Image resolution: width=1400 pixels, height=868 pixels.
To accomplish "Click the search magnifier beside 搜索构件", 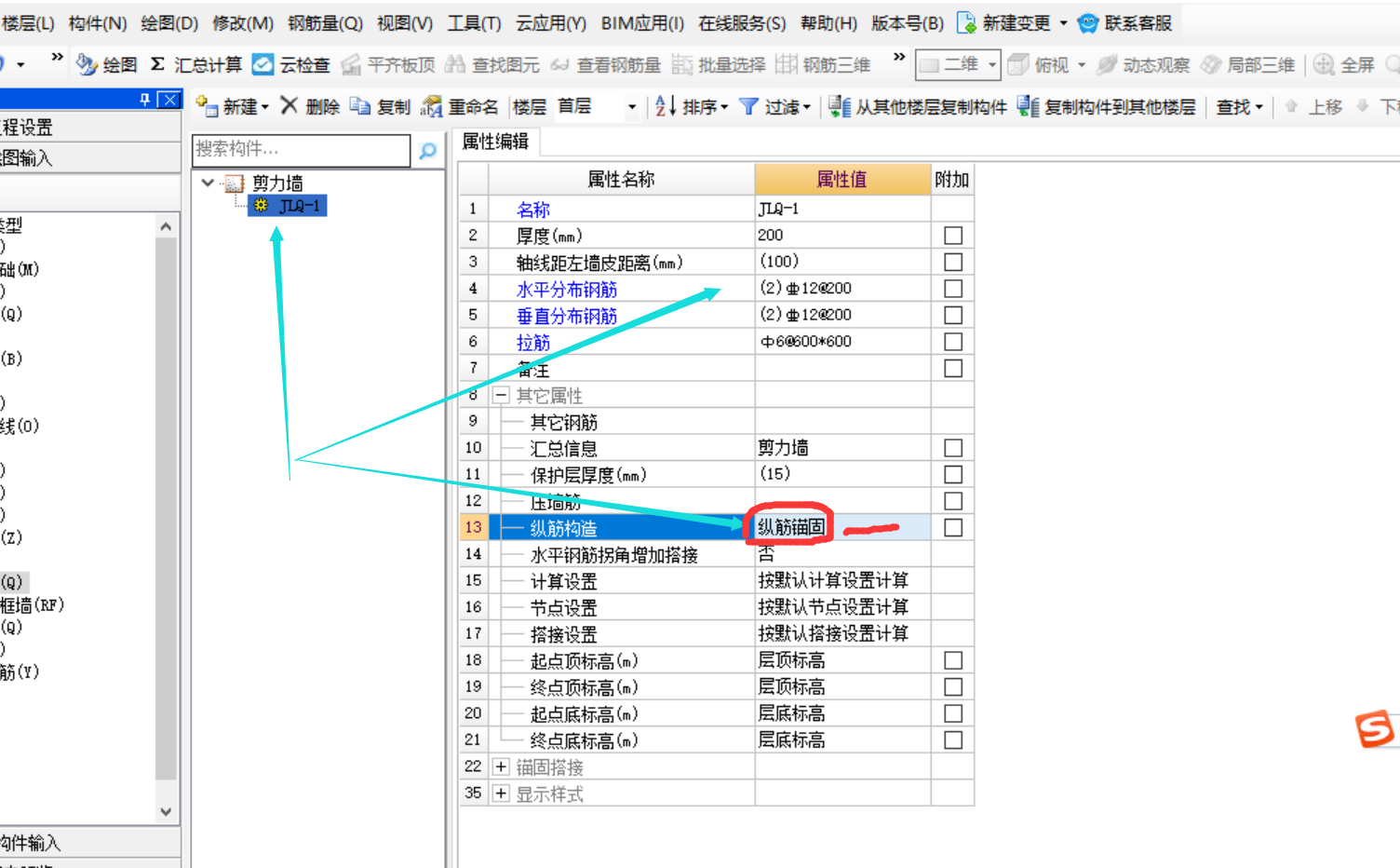I will [x=428, y=150].
